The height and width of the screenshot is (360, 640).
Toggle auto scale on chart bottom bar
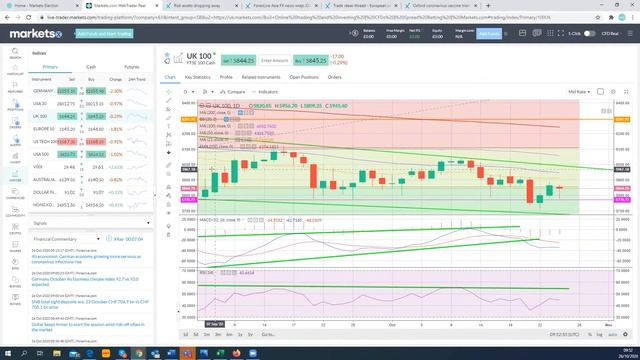point(612,335)
